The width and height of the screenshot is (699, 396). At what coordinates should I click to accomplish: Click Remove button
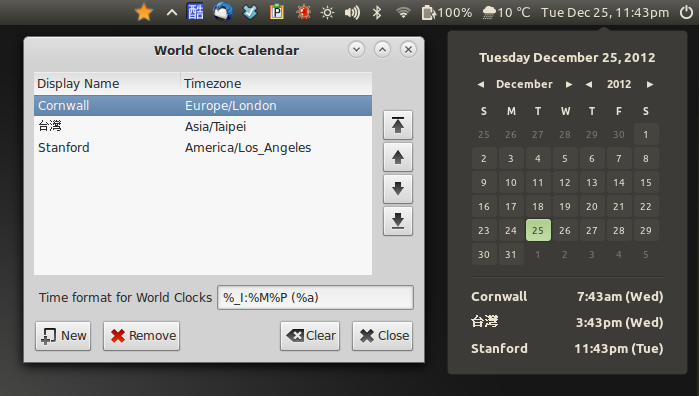click(141, 336)
